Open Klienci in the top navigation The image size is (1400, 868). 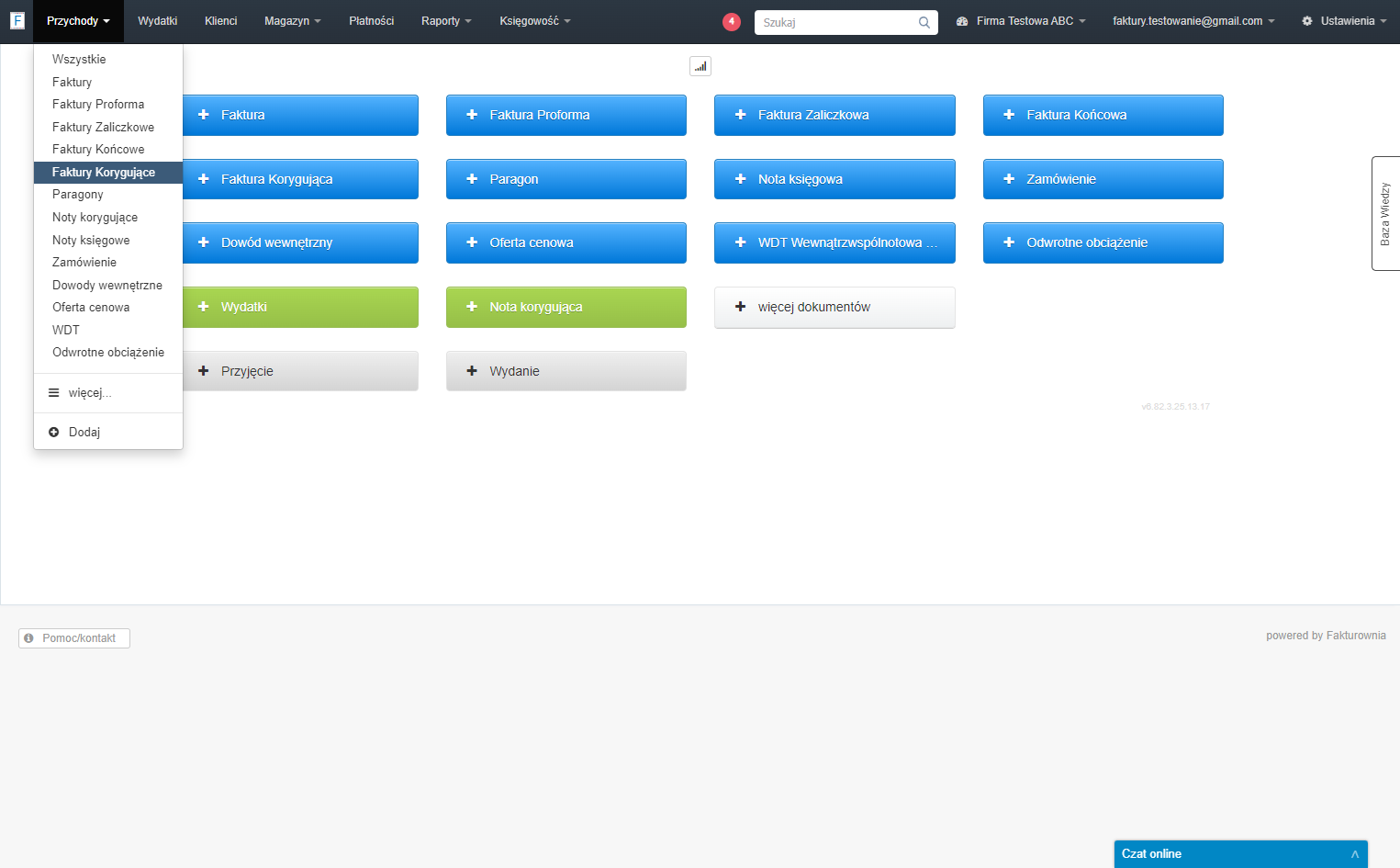[x=221, y=21]
